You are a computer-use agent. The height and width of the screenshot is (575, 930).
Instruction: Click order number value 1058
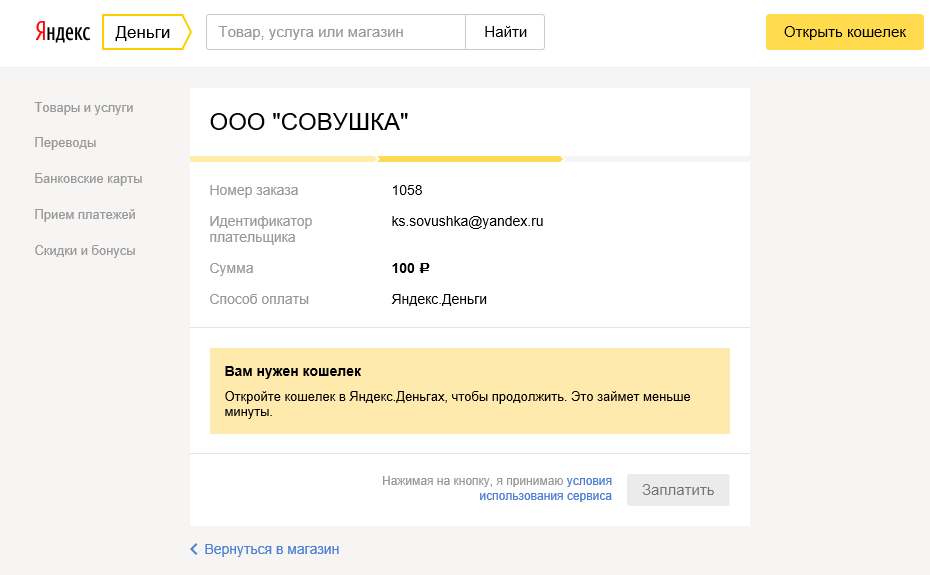point(407,190)
